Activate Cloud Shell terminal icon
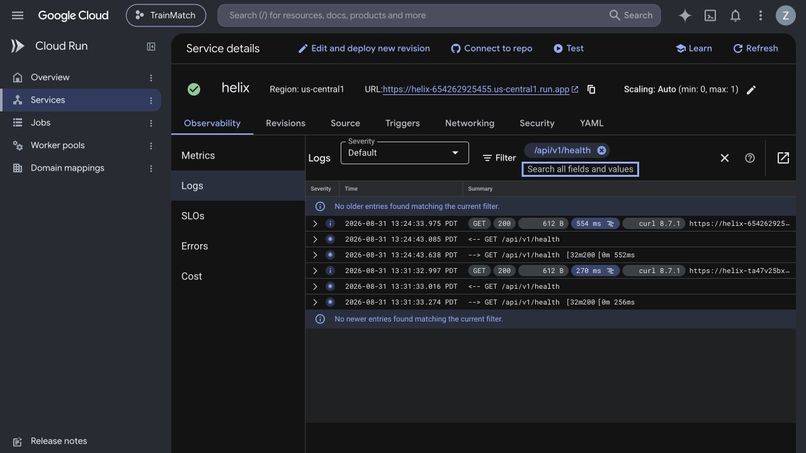Viewport: 806px width, 453px height. pos(710,15)
